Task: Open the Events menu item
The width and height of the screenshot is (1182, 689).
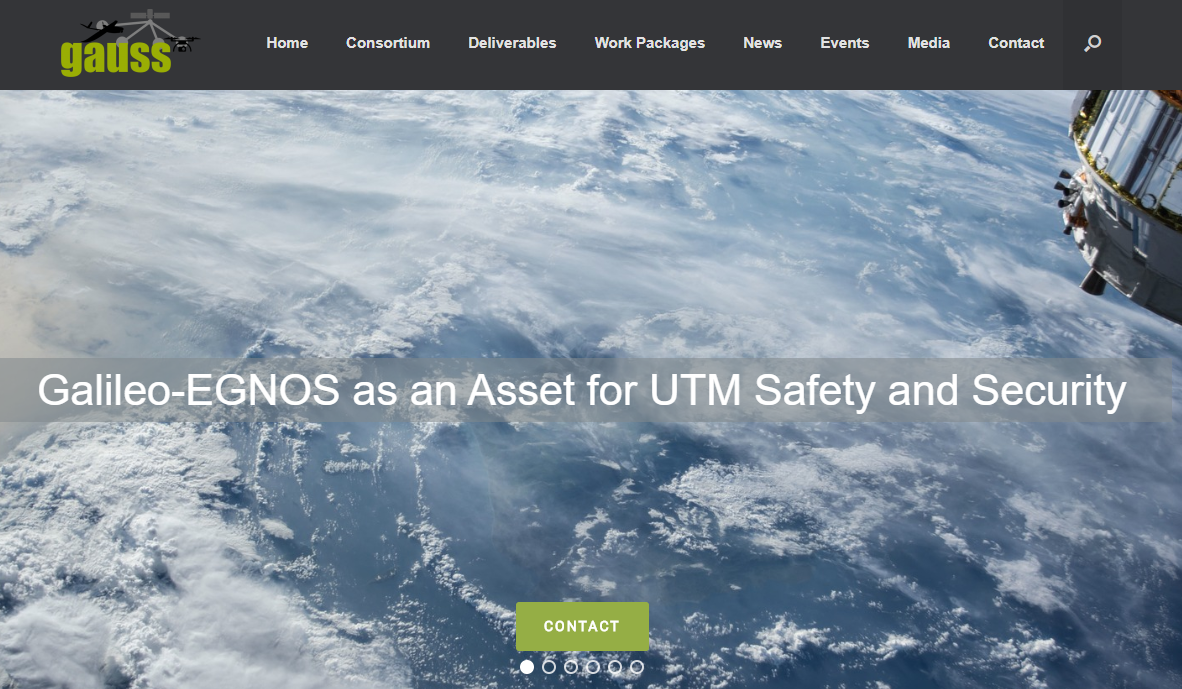Action: 844,43
